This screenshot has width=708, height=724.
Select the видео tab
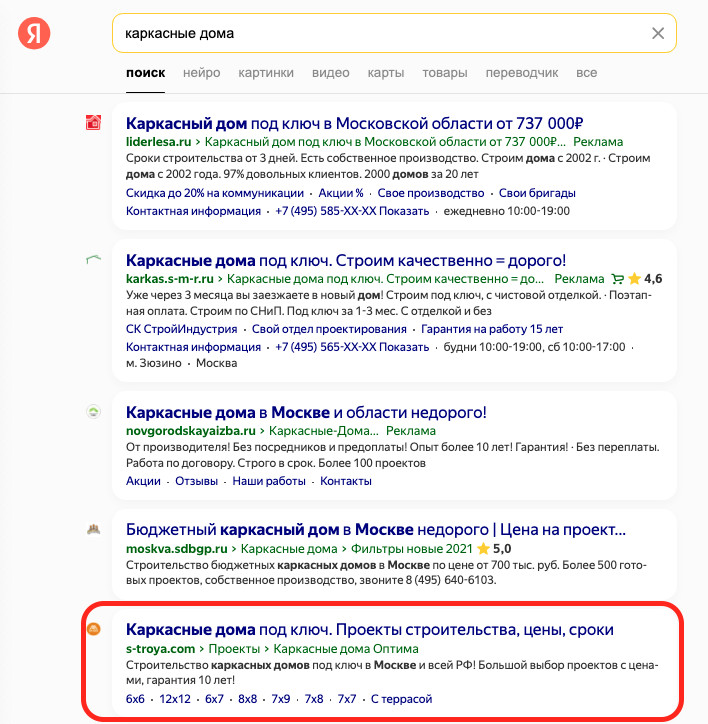point(330,73)
